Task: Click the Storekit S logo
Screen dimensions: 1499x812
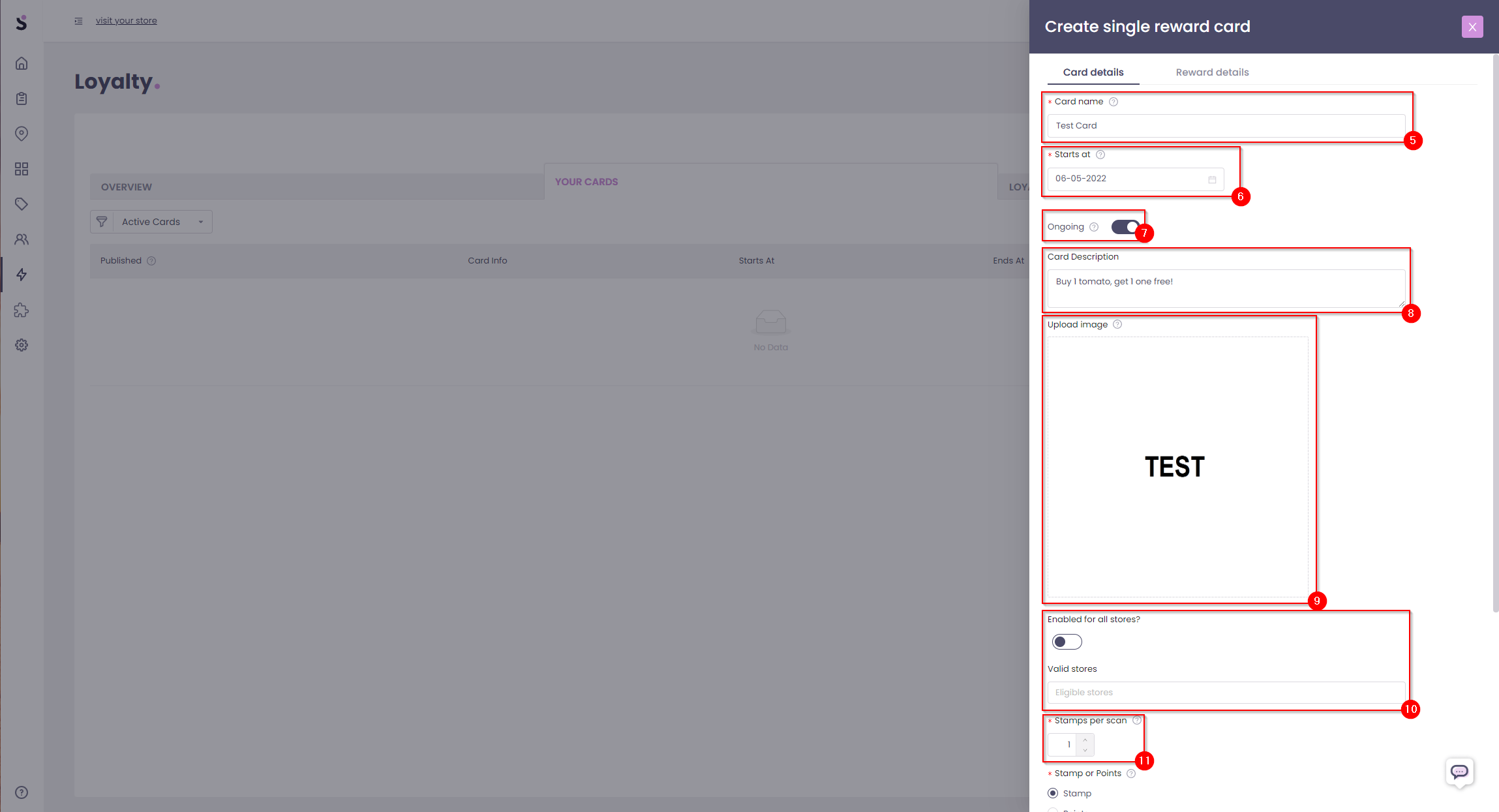Action: (x=22, y=23)
